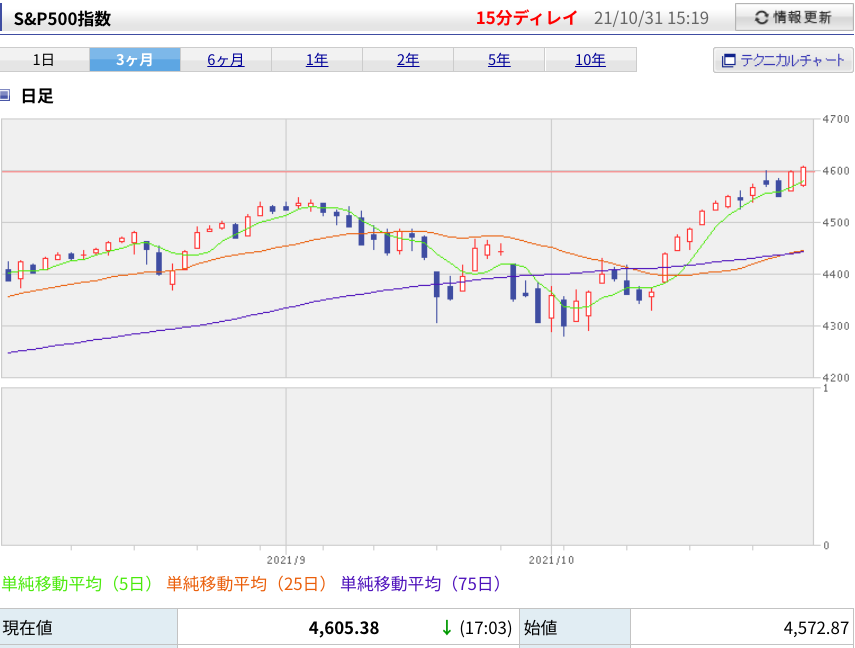This screenshot has height=648, width=855.
Task: Click the 2021/10 date axis label
Action: click(551, 560)
